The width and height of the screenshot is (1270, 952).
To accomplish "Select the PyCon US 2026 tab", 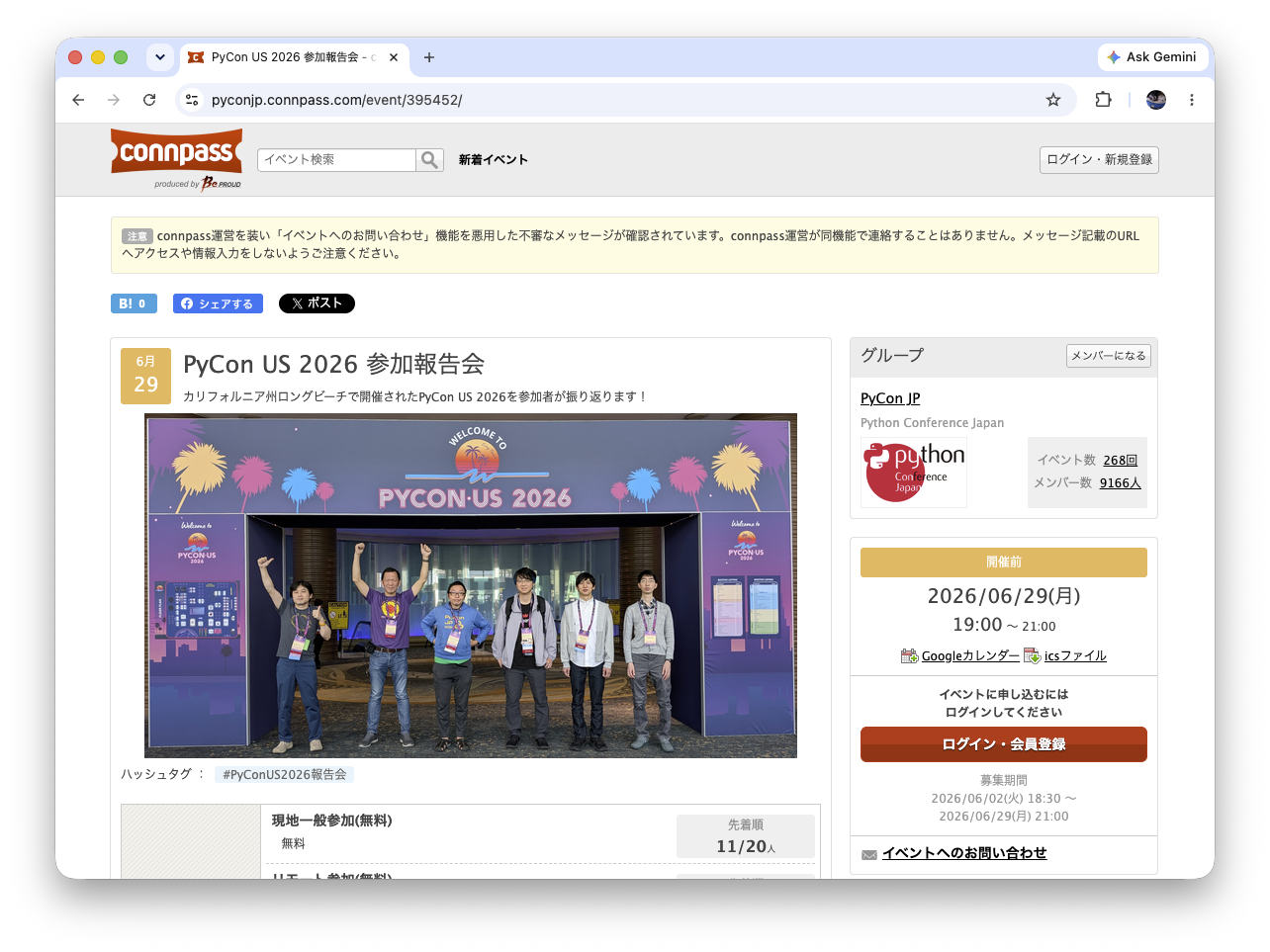I will point(292,57).
